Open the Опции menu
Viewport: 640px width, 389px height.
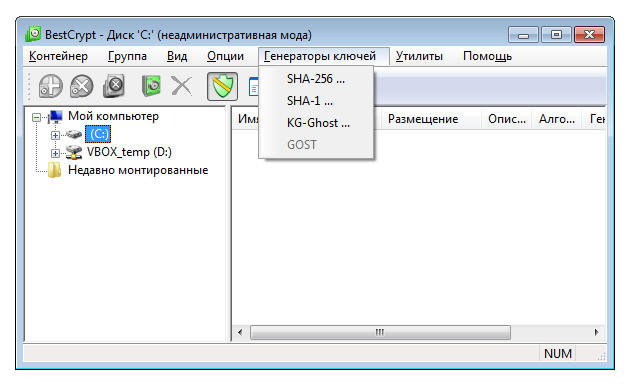point(225,56)
